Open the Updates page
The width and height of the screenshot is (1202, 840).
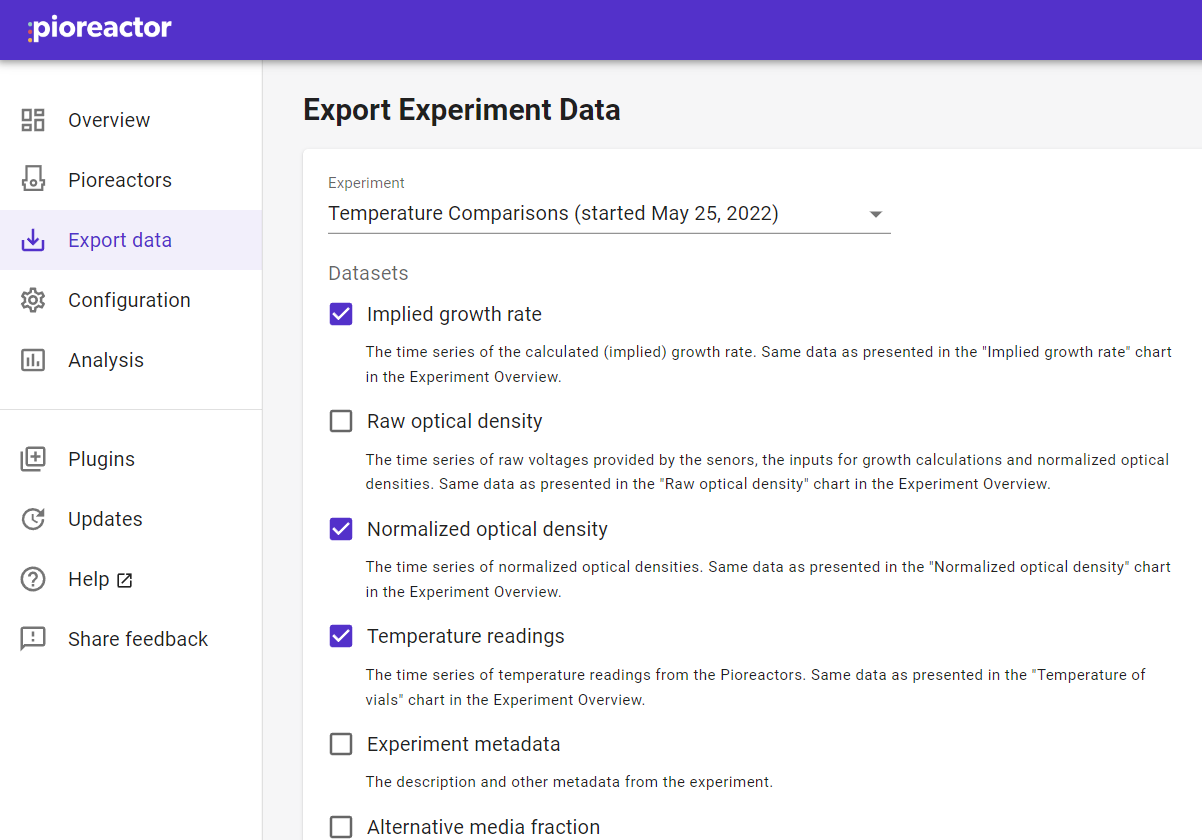pos(131,519)
